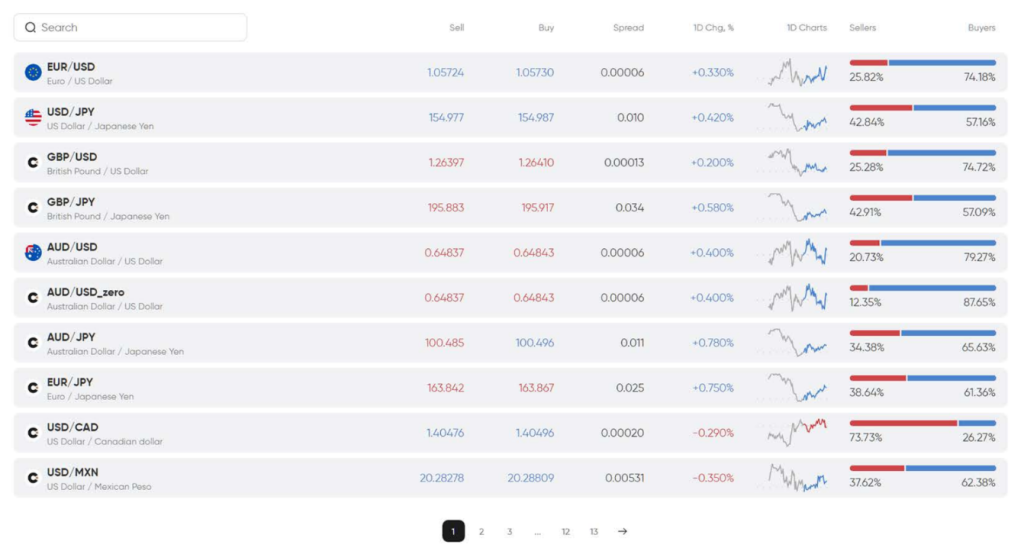Open the EUR/USD 1D mini chart
Screen dimensions: 1024x548
797,72
